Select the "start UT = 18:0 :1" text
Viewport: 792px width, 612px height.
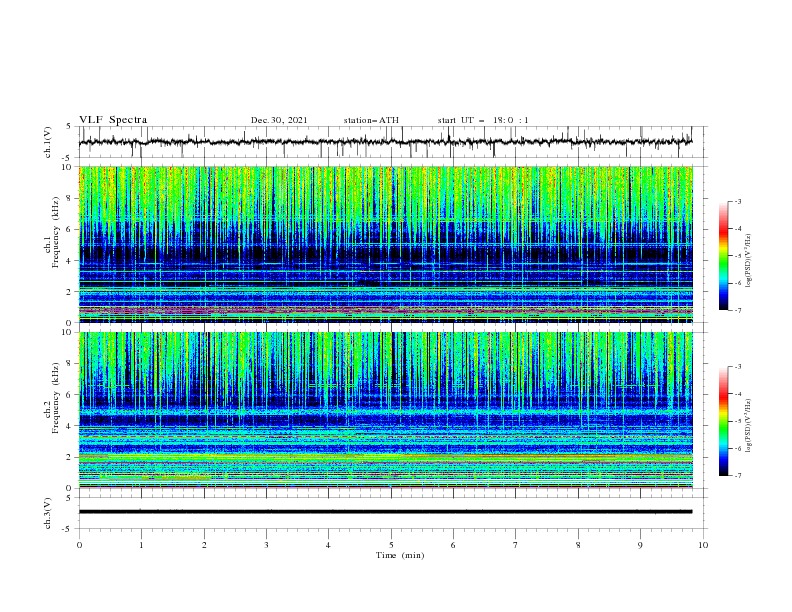(483, 120)
